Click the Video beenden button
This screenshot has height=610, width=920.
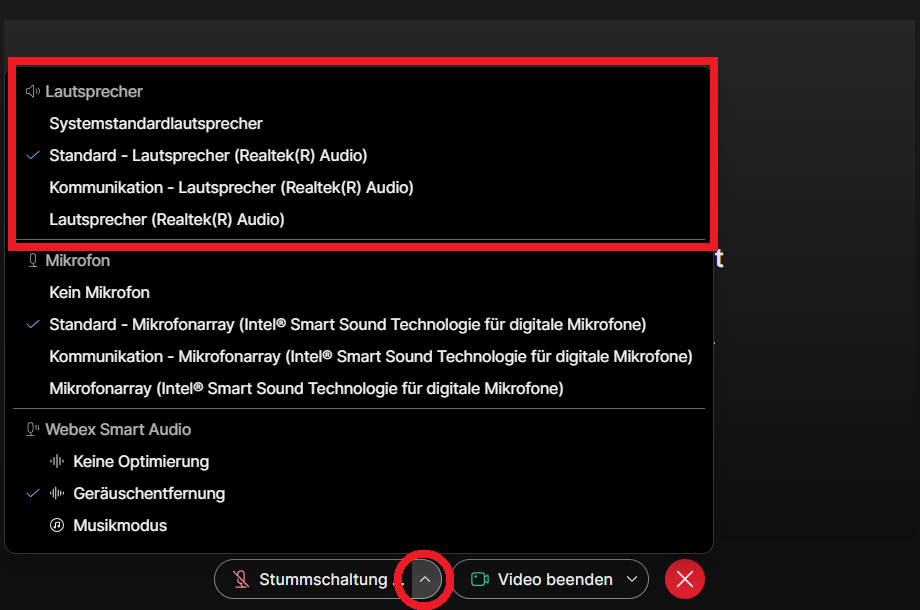555,579
